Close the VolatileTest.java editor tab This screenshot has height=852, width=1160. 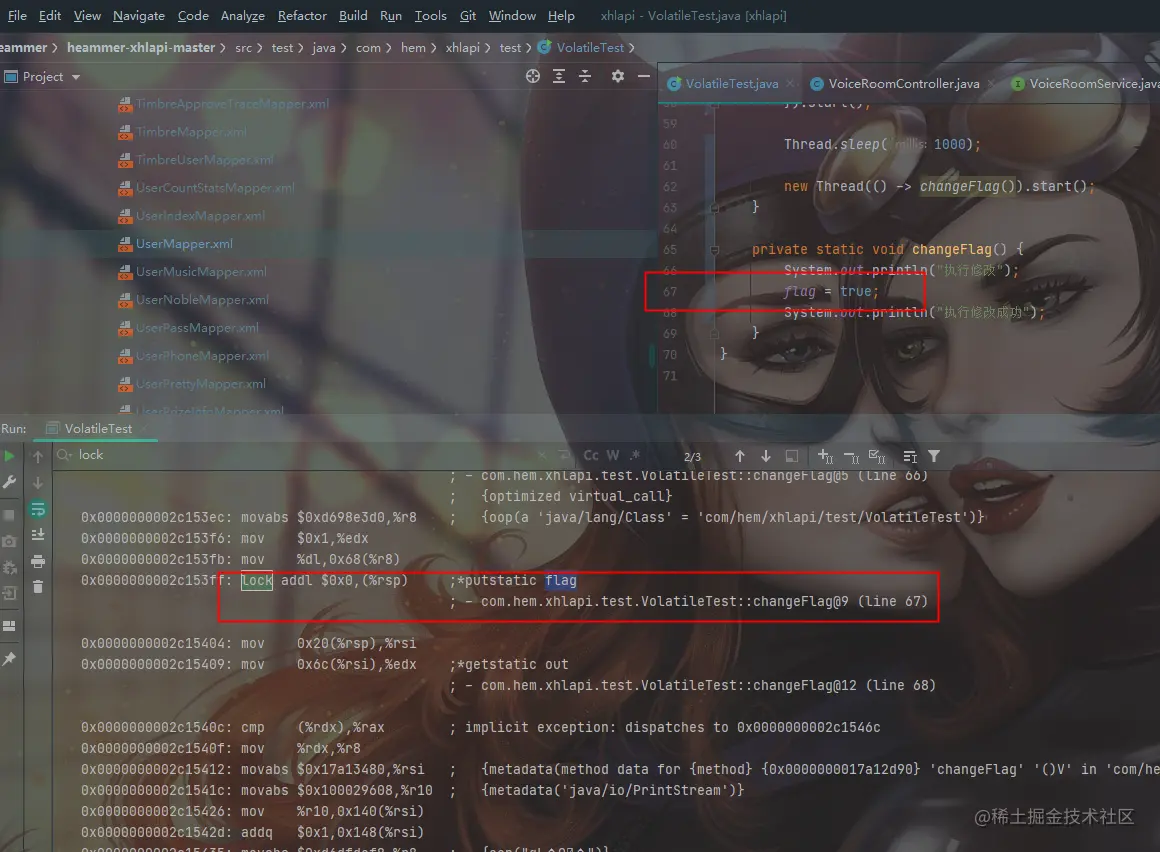[x=790, y=84]
